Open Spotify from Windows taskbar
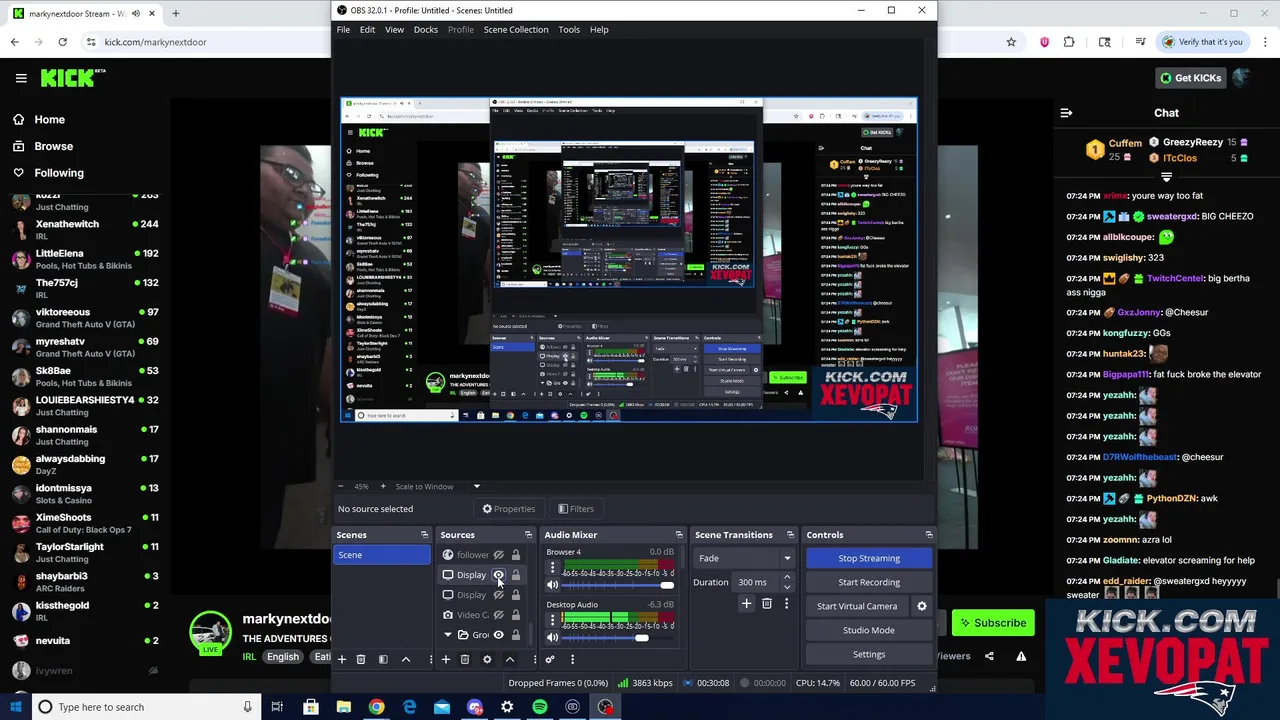Screen dimensions: 1280x720 (x=540, y=707)
